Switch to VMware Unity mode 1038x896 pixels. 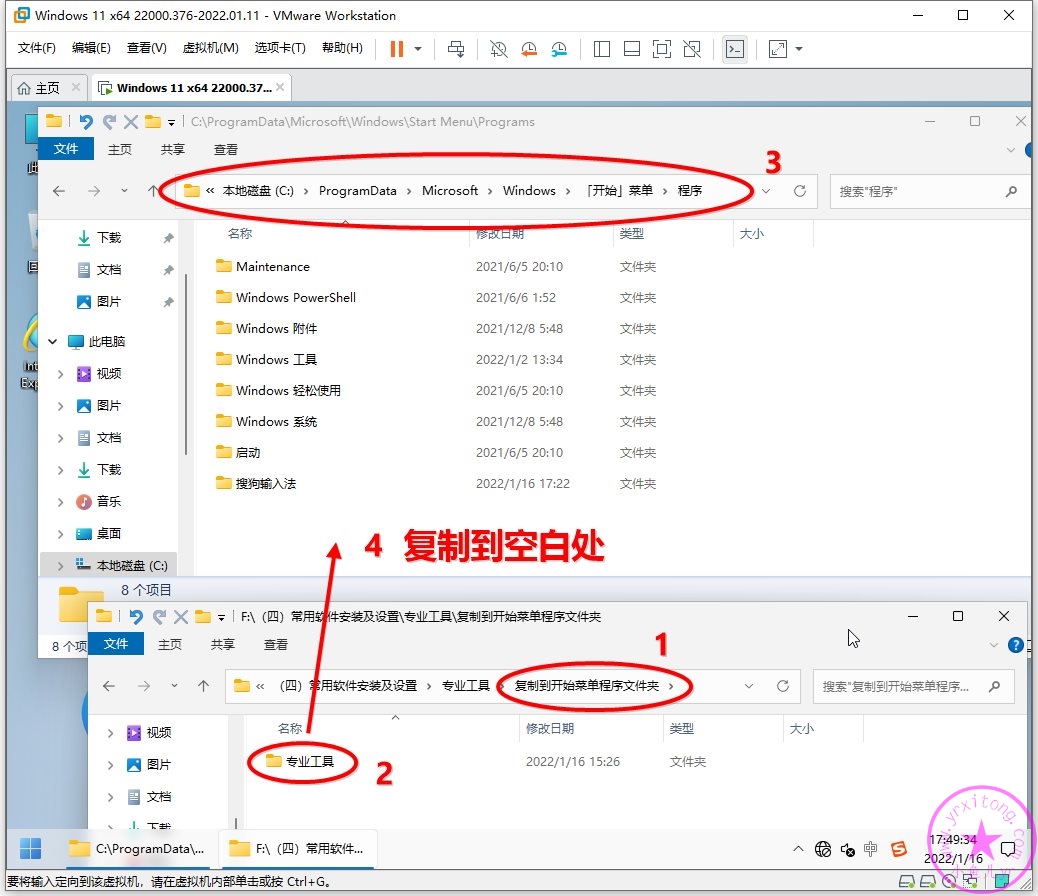692,48
